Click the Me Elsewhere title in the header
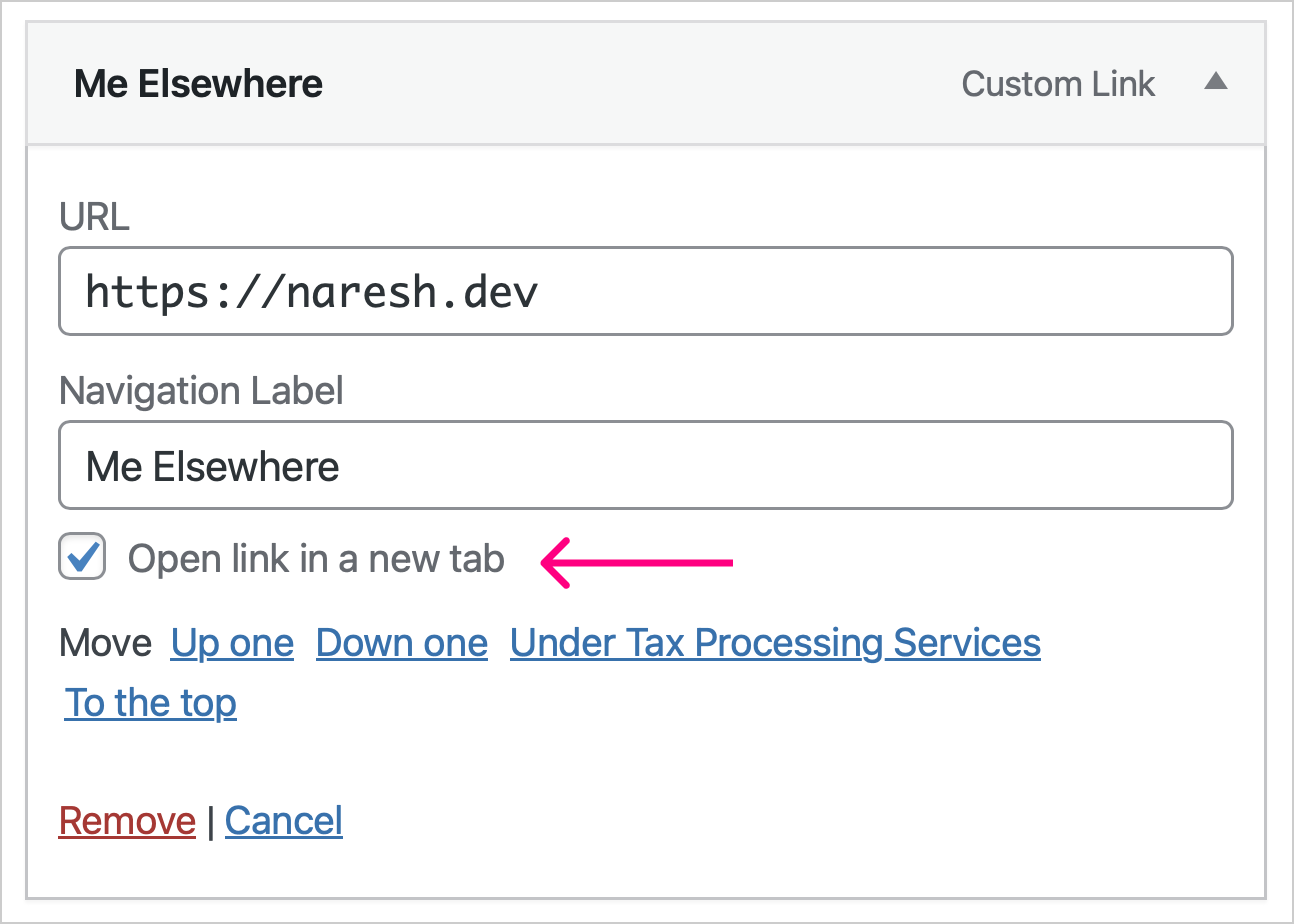 click(198, 84)
